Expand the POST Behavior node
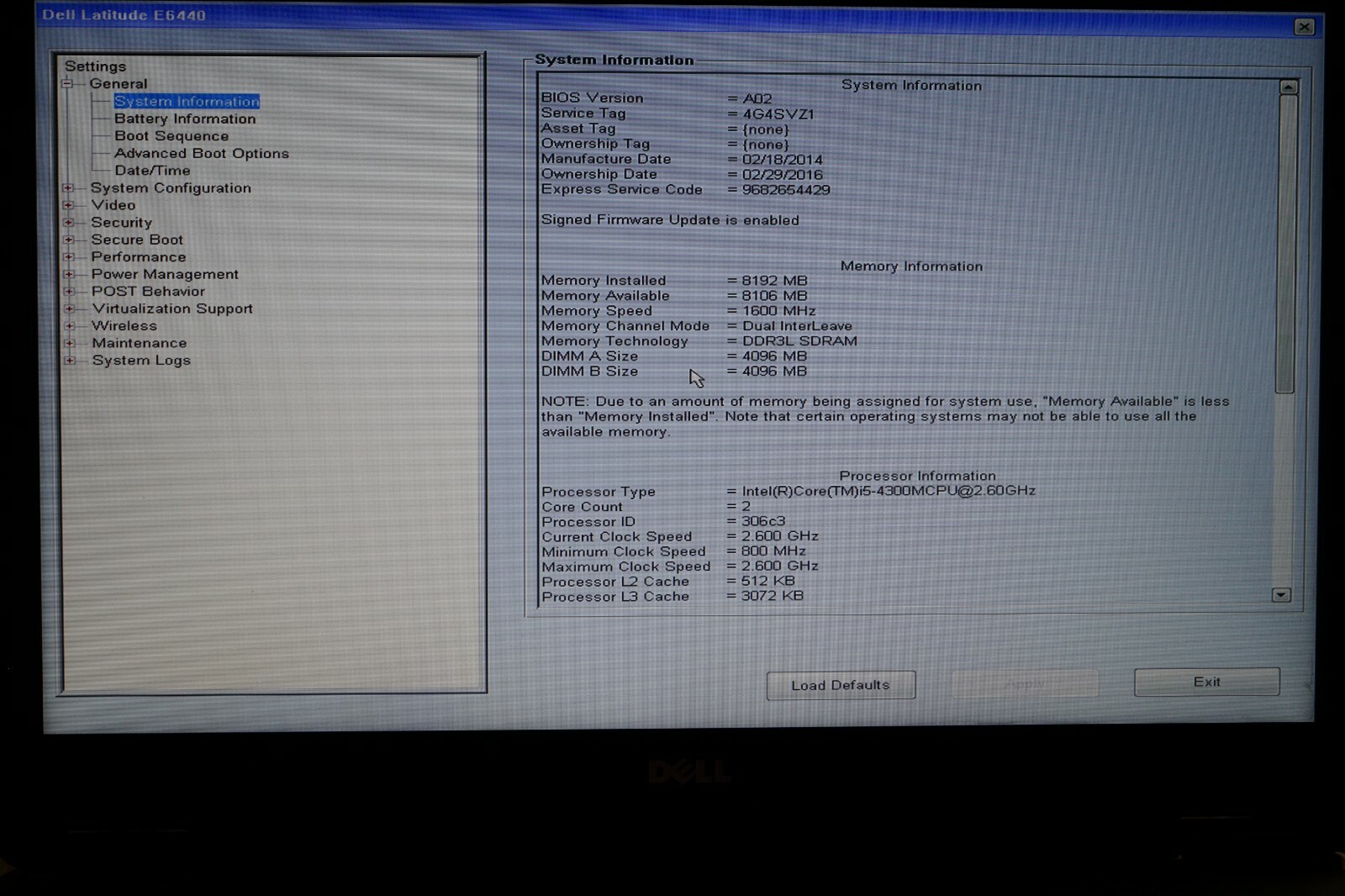The image size is (1345, 896). tap(69, 292)
